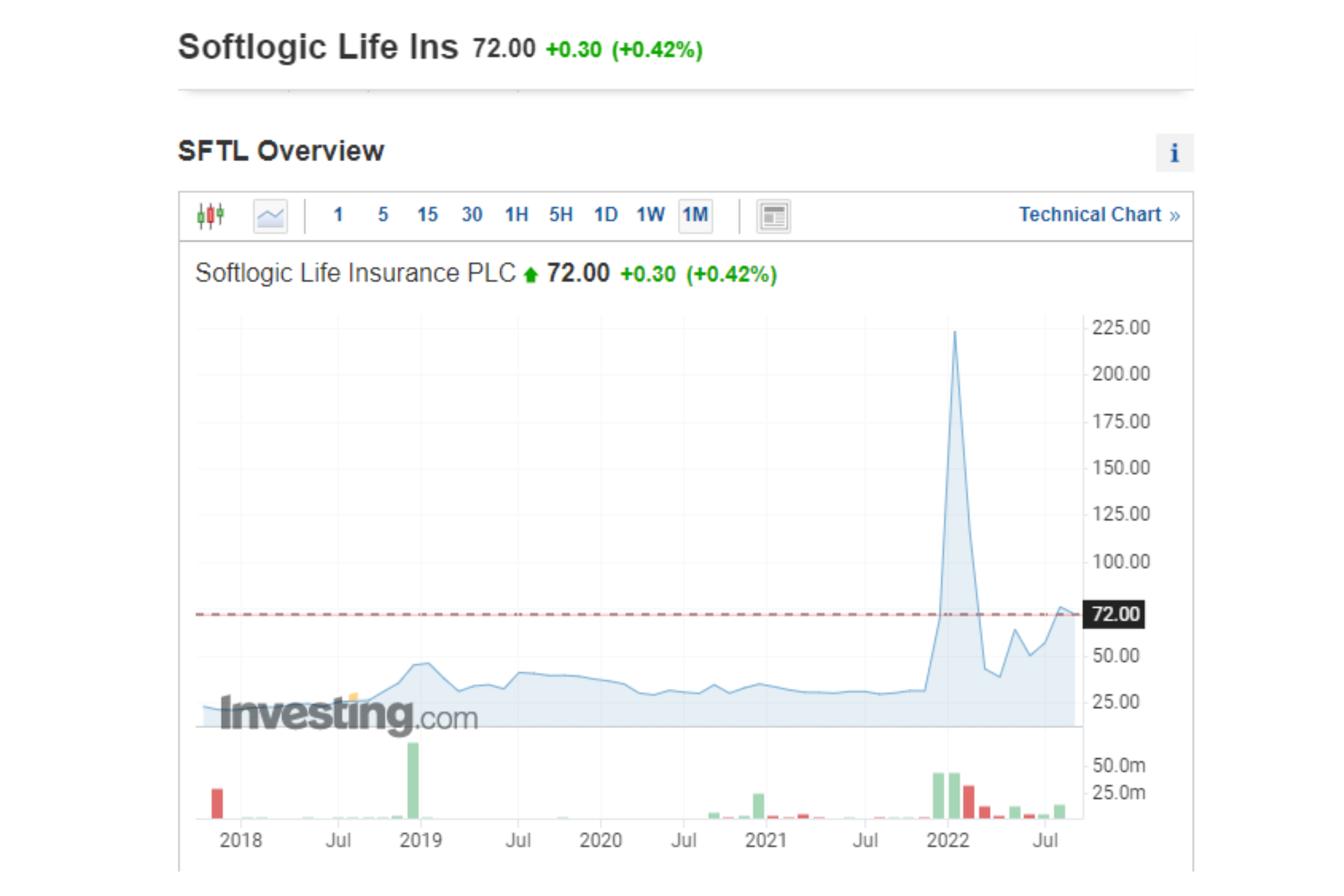1344x896 pixels.
Task: Select the 15 minute interval
Action: [x=427, y=215]
